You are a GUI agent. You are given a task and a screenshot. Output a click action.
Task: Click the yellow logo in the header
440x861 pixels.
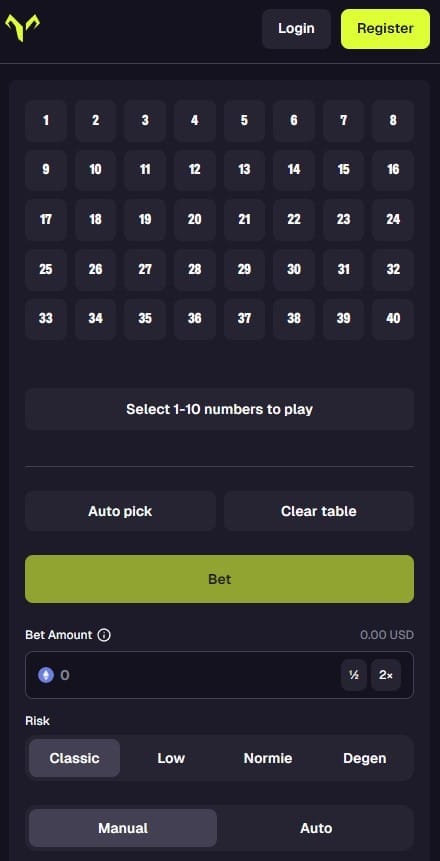click(x=22, y=27)
